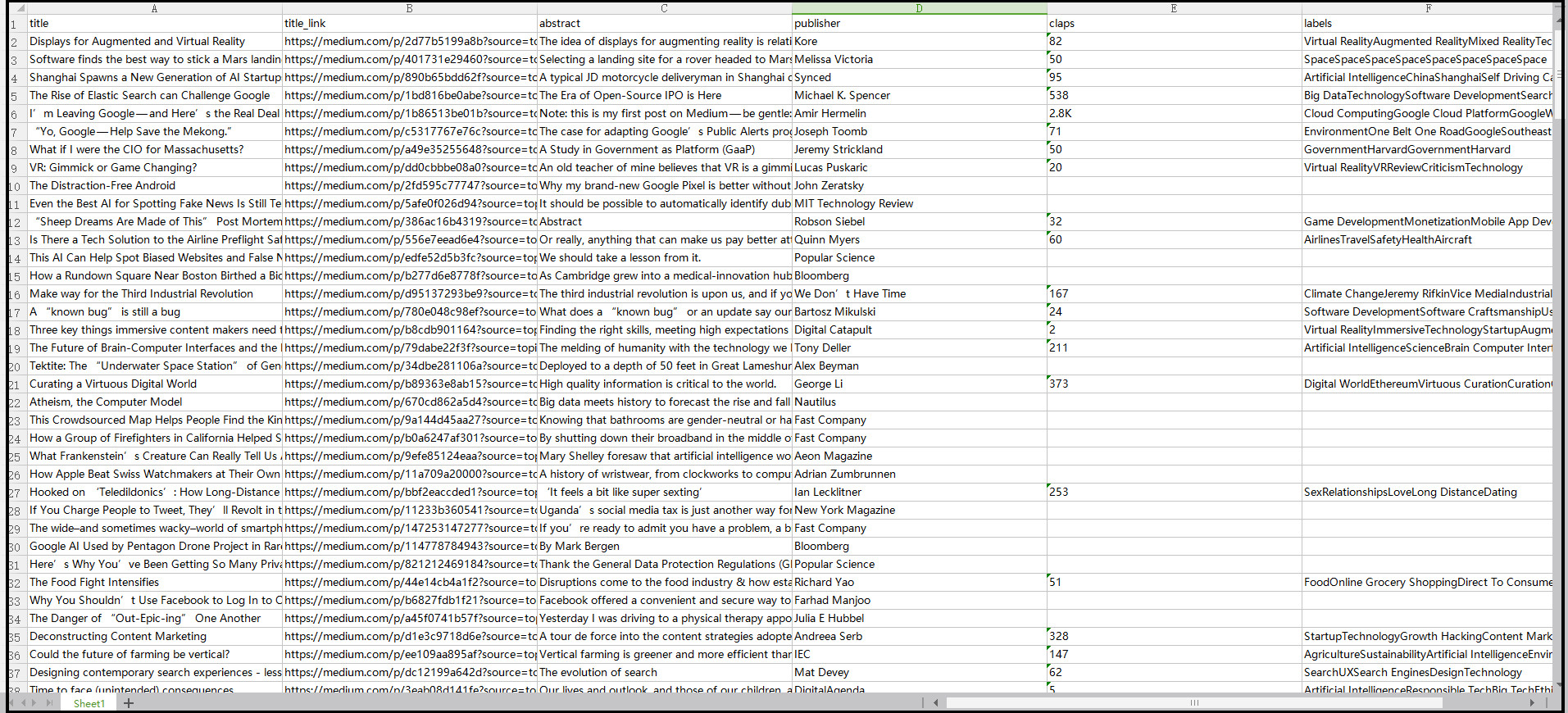The width and height of the screenshot is (1568, 713).
Task: Select the 'abstract' header cell
Action: (664, 23)
